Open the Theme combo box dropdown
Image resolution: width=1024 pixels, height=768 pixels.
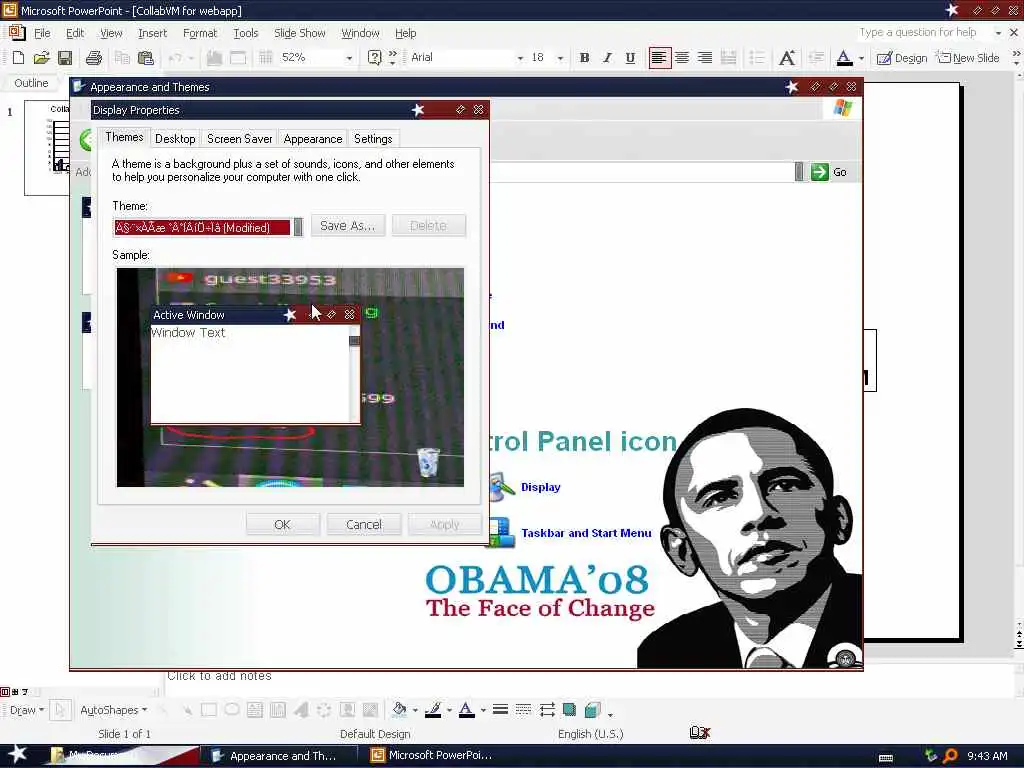tap(298, 227)
